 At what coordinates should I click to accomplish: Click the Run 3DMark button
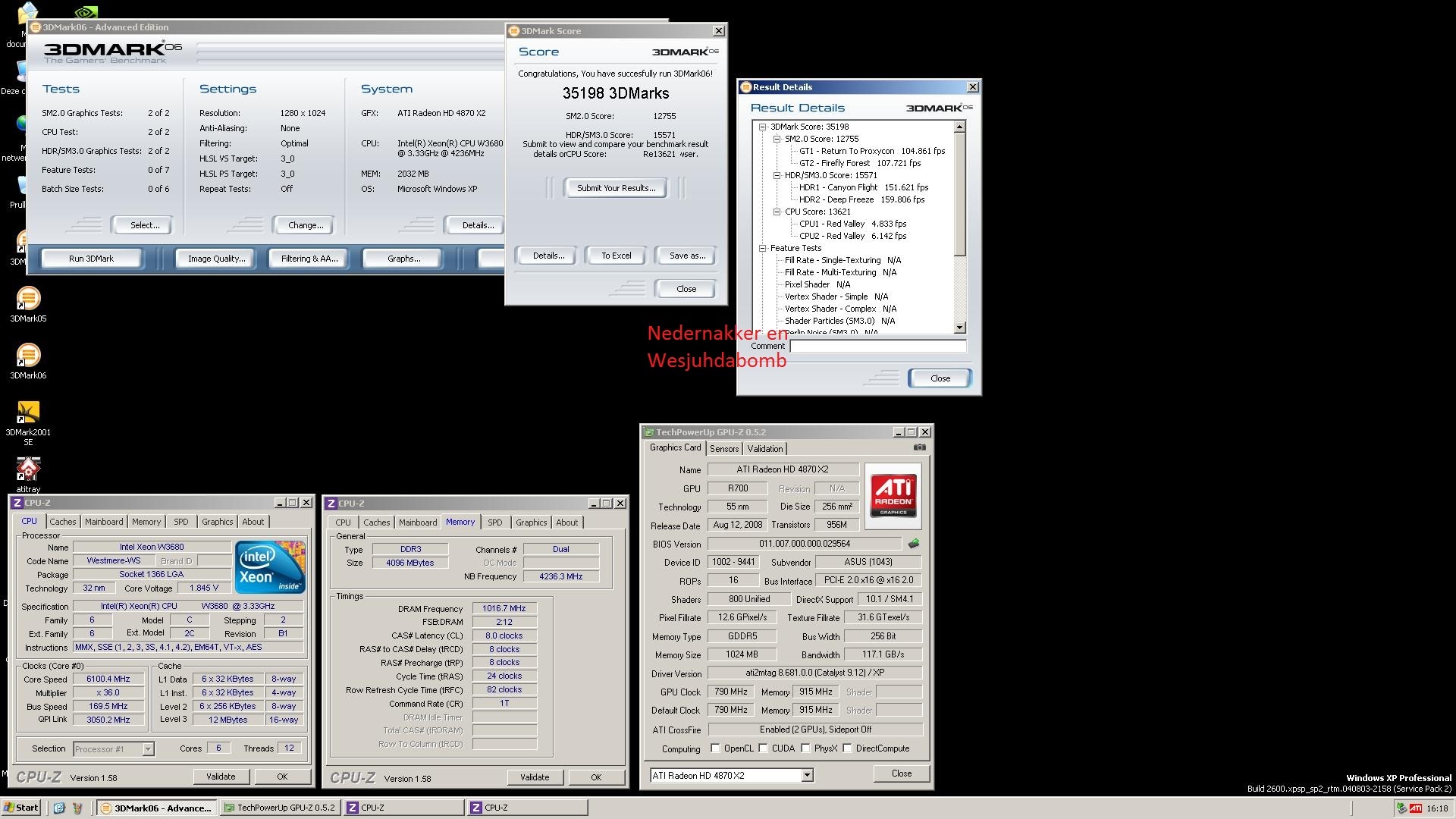coord(91,259)
